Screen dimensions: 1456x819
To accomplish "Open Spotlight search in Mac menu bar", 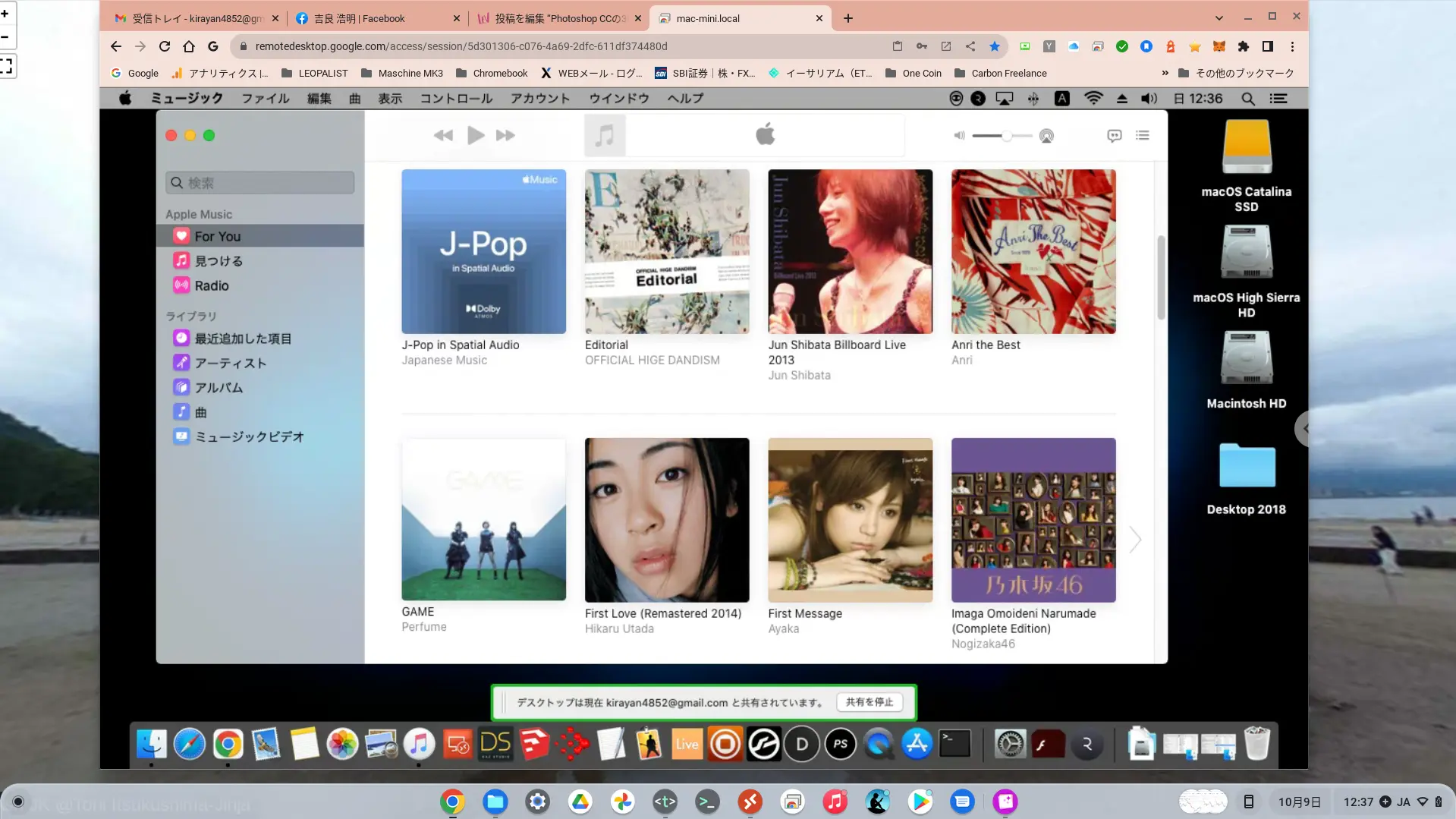I will [1247, 99].
